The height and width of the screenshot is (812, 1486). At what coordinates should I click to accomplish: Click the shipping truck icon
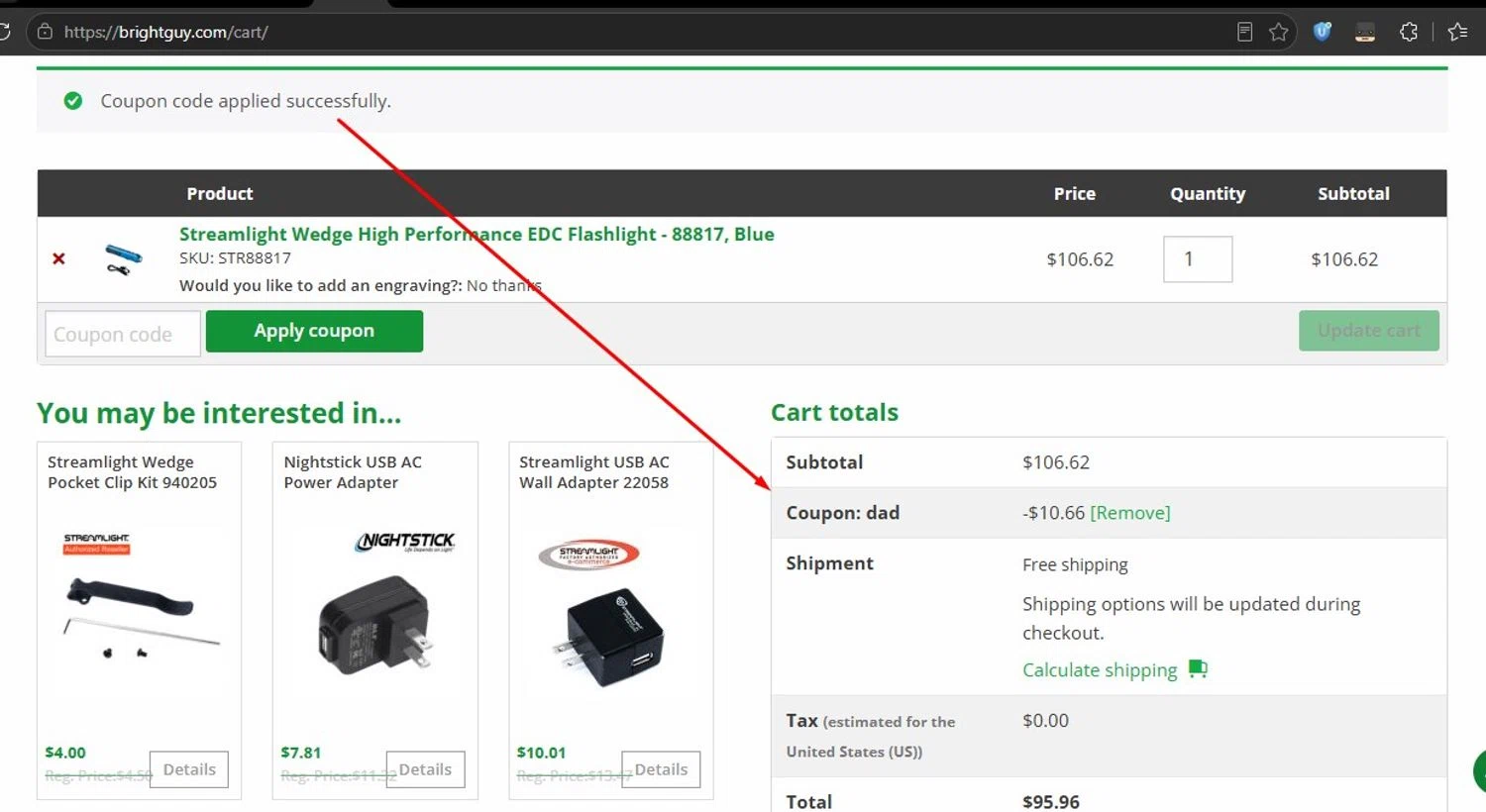[1198, 669]
